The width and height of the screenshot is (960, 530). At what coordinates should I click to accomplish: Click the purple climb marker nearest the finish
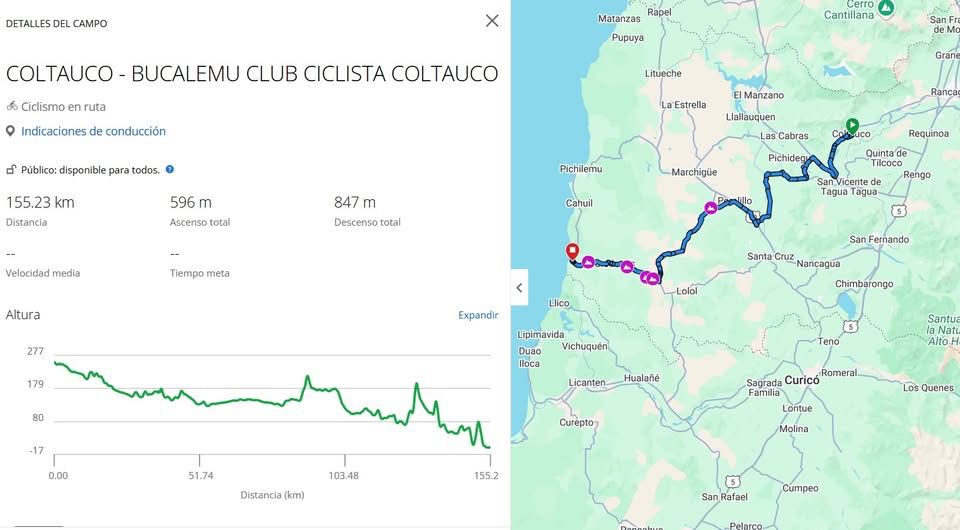coord(589,261)
